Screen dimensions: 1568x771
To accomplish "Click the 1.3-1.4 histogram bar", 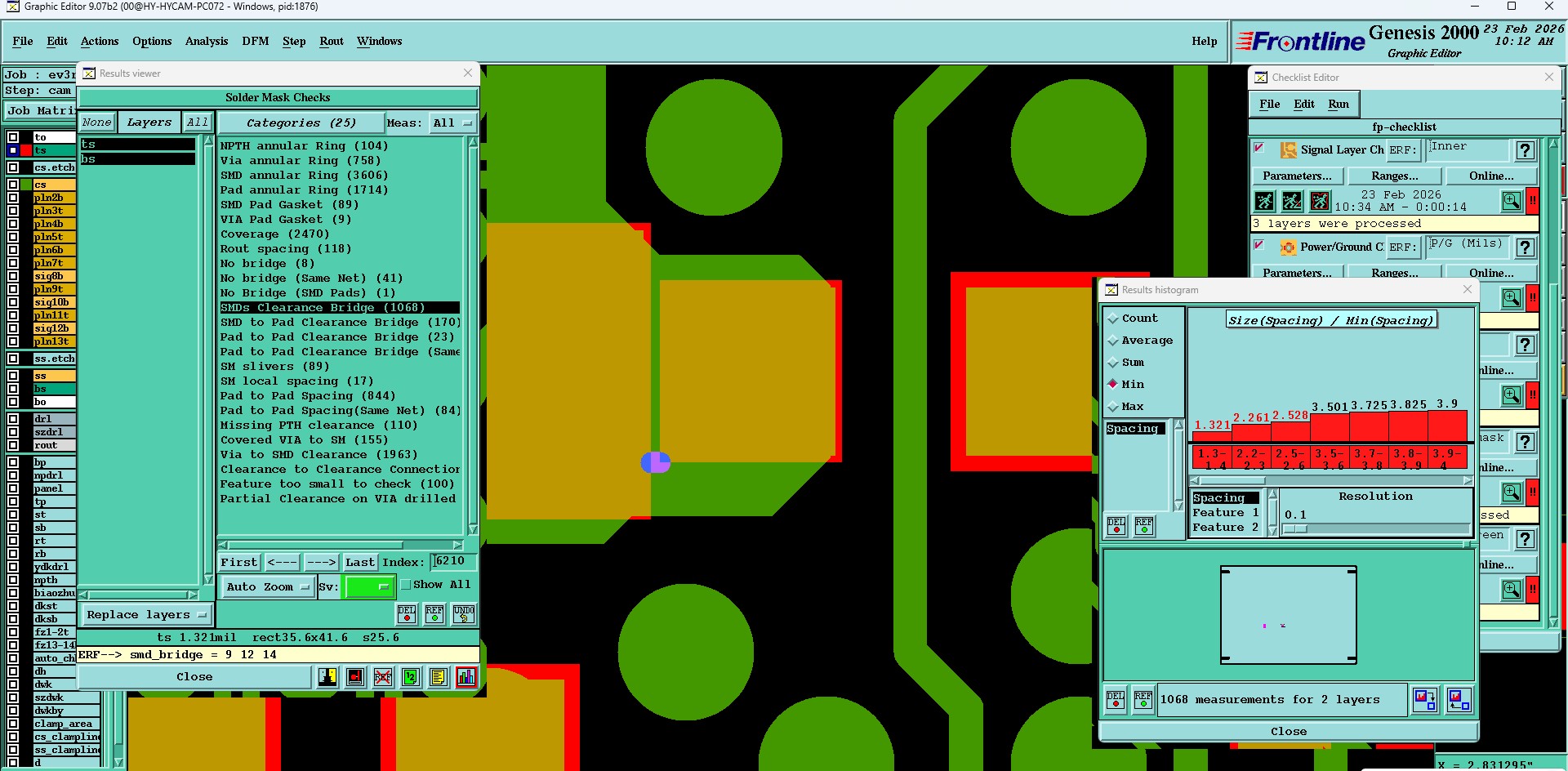I will [x=1211, y=436].
